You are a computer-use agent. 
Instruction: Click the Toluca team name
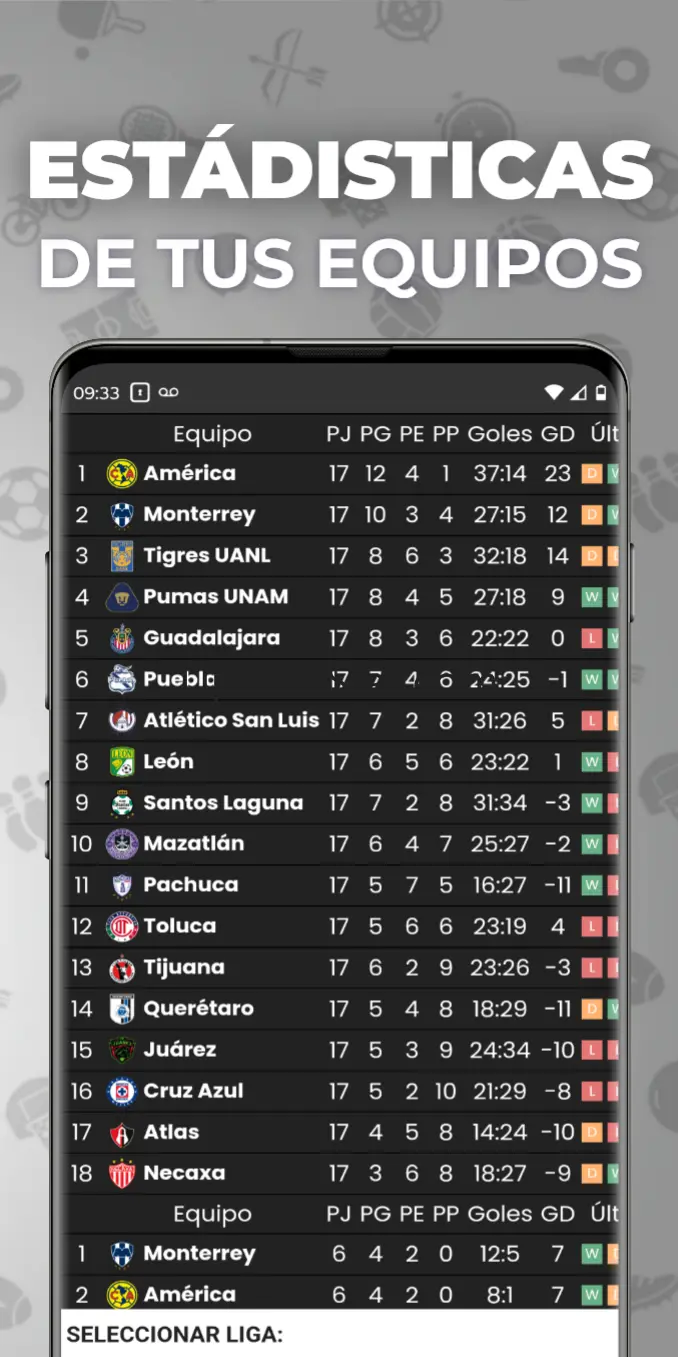click(x=180, y=926)
